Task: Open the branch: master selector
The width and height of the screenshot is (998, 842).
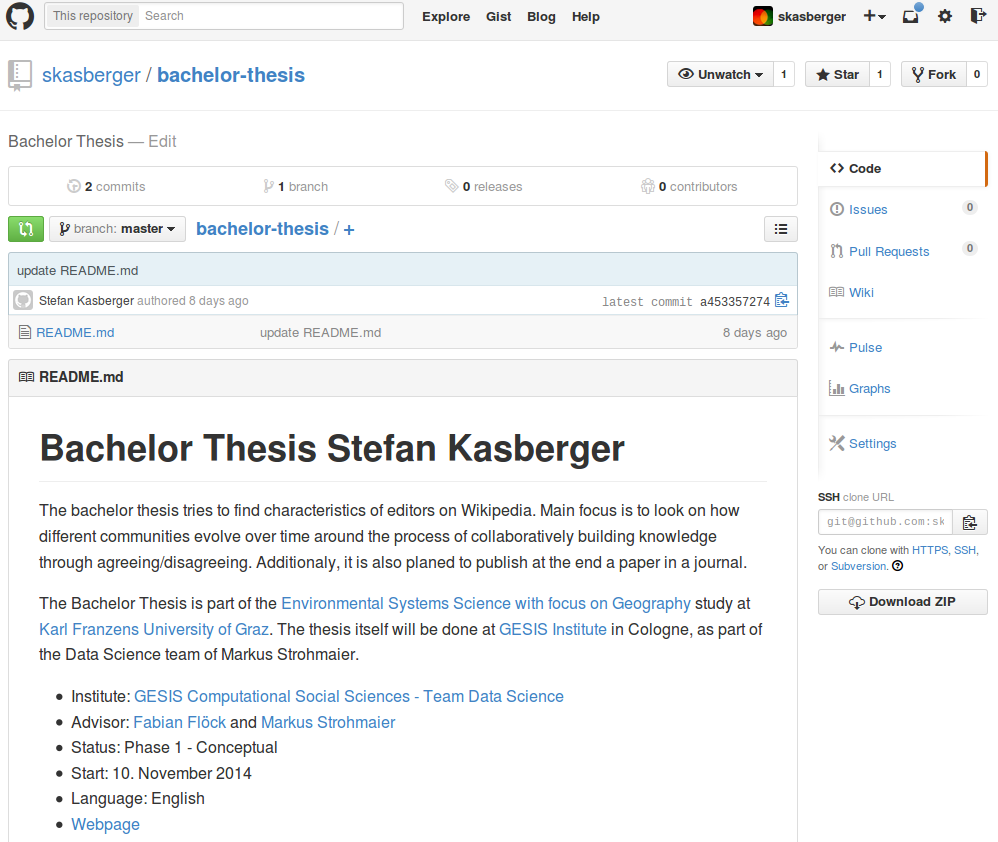Action: point(117,229)
